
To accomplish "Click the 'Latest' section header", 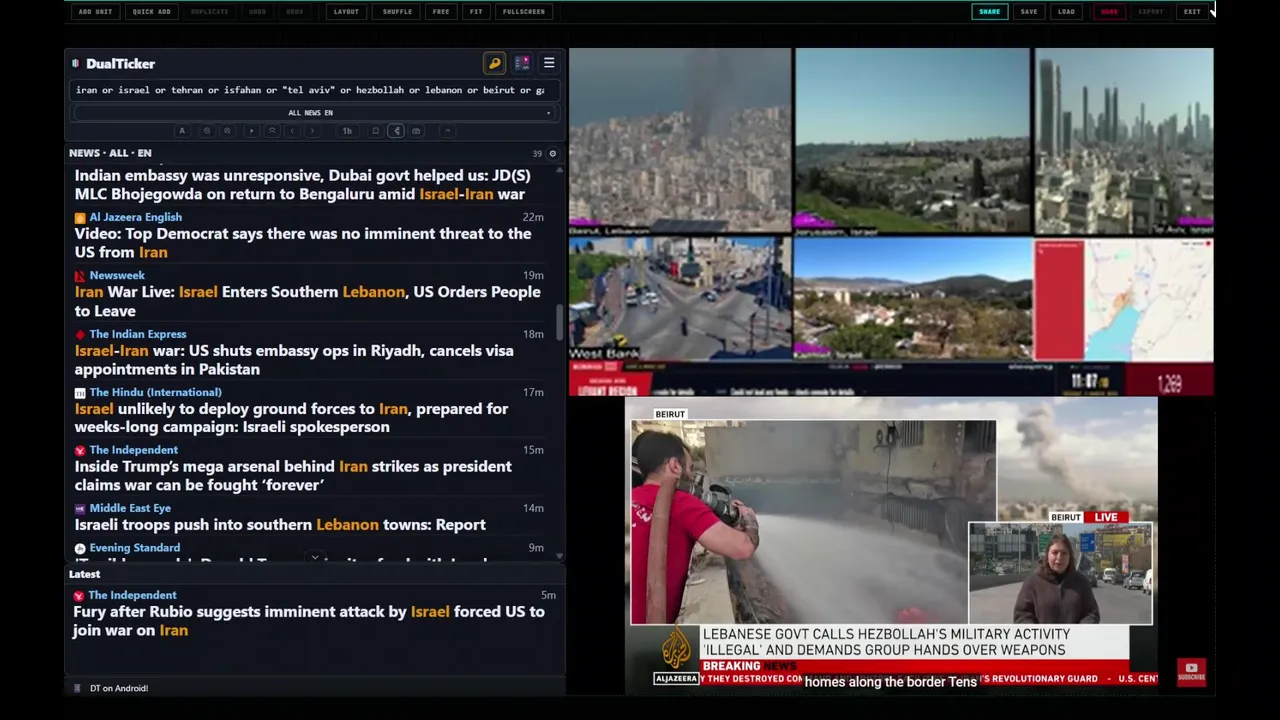I will [x=85, y=574].
